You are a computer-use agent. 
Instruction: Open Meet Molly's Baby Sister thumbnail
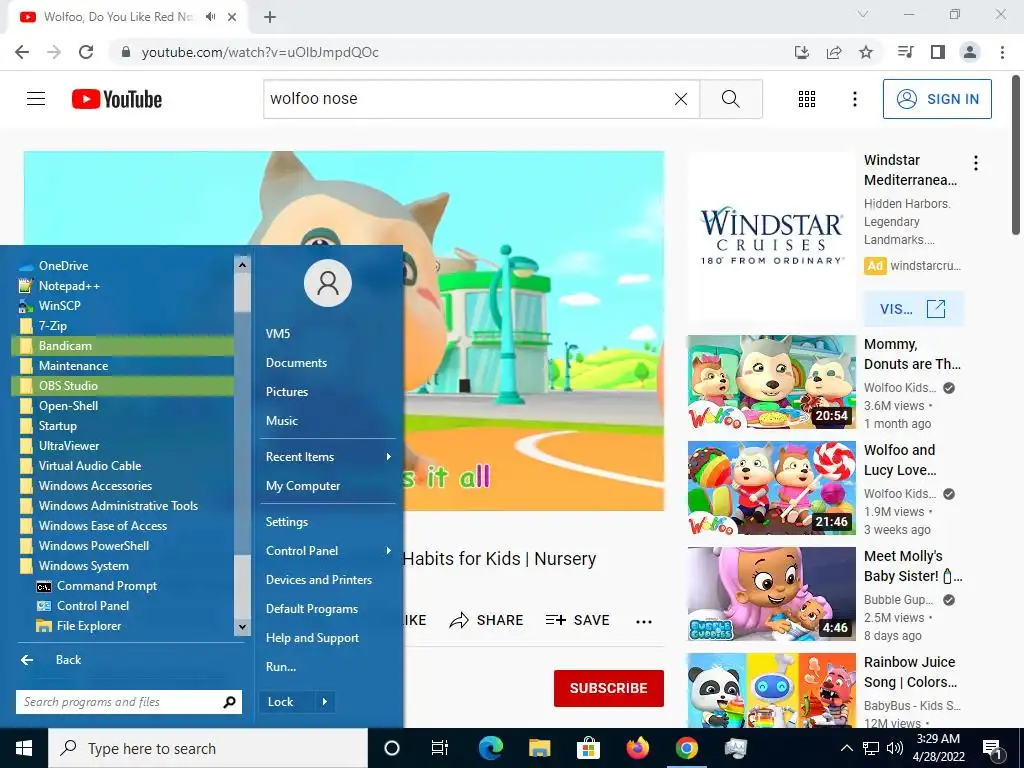(x=771, y=594)
